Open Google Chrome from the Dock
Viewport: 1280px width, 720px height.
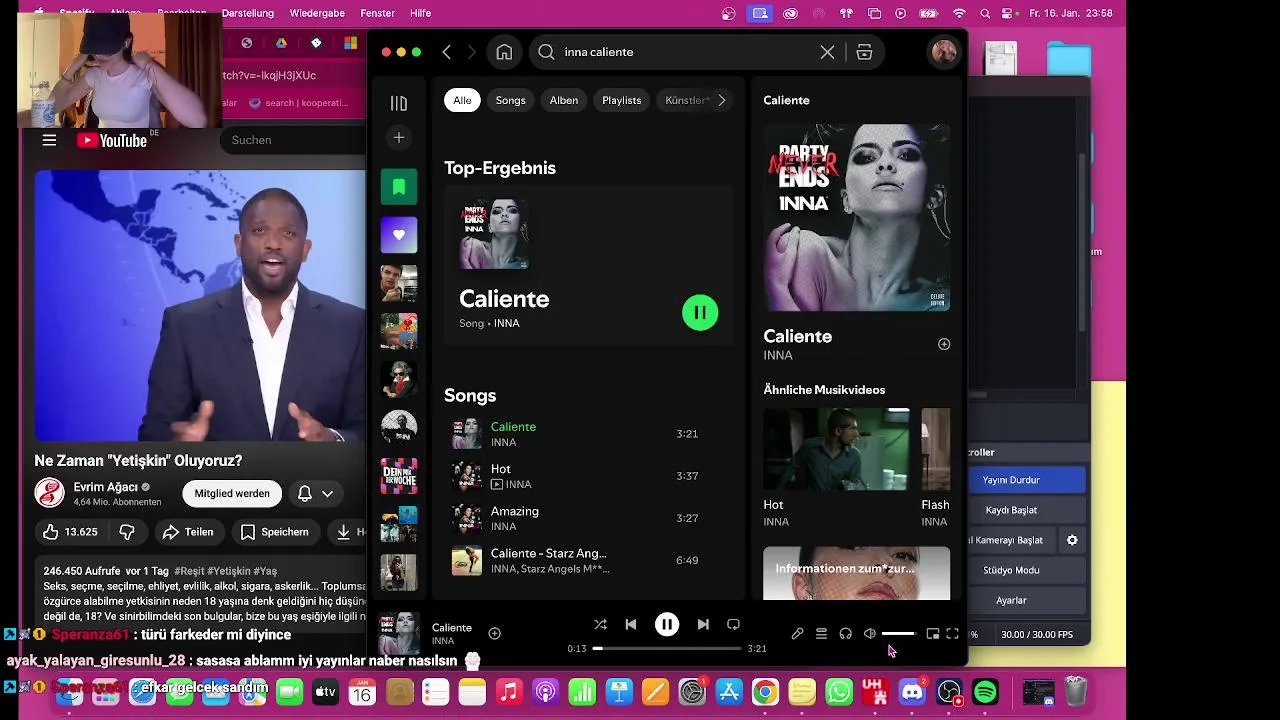(765, 691)
